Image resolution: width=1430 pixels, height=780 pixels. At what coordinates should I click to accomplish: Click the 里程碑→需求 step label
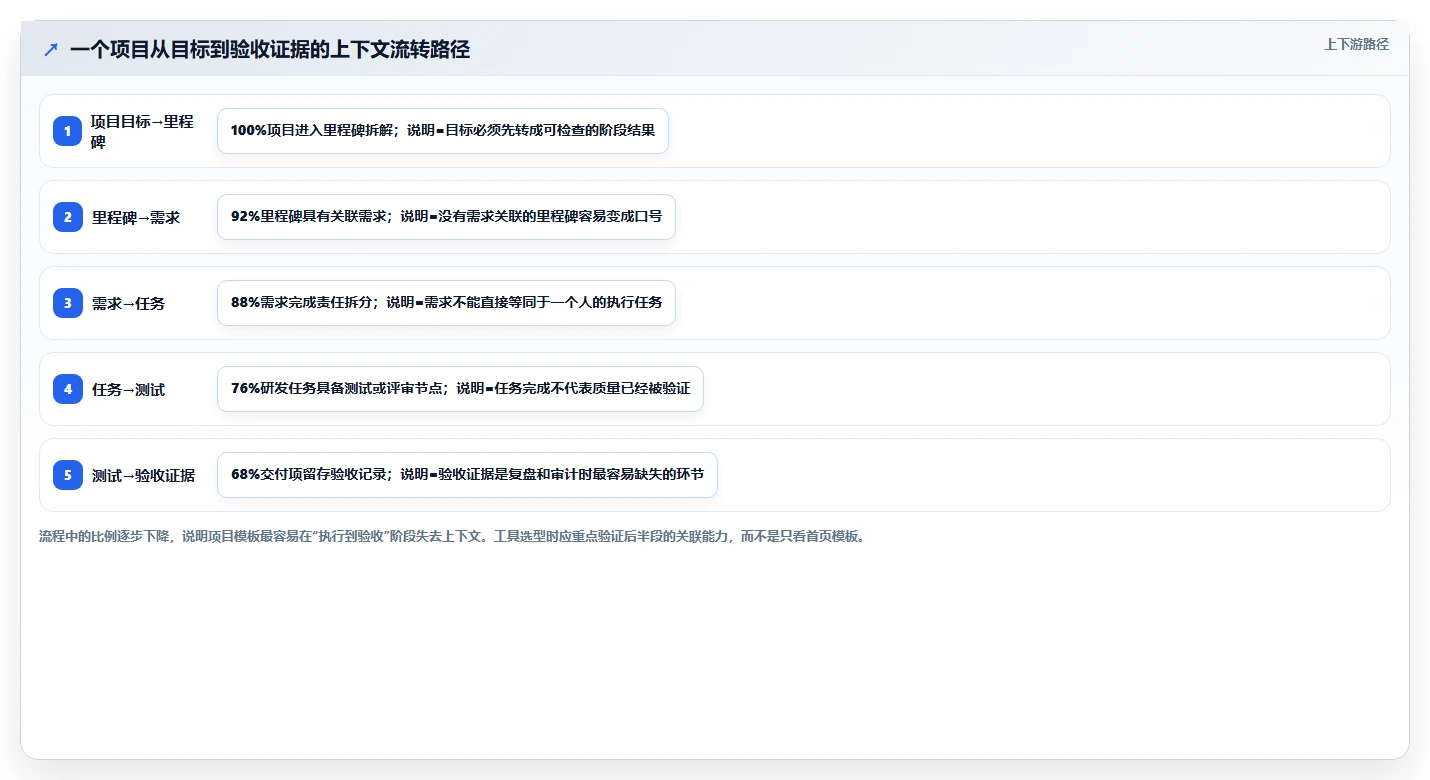[136, 217]
